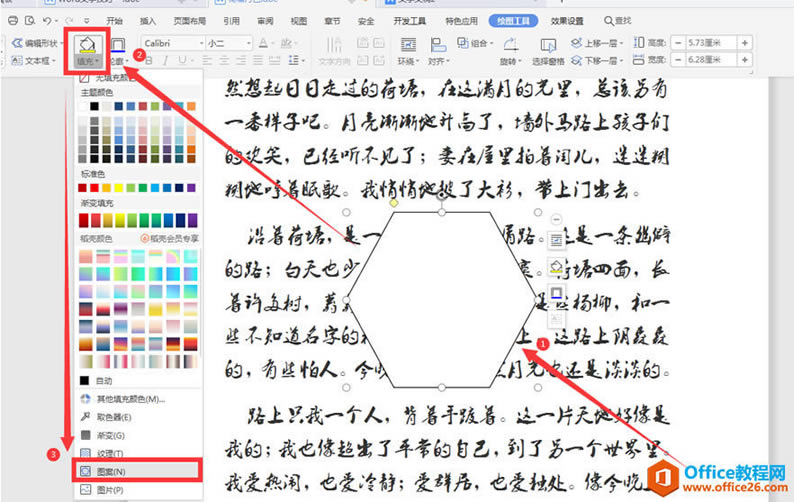Click send backward 下移一层
Viewport: 794px width, 502px height.
point(597,61)
